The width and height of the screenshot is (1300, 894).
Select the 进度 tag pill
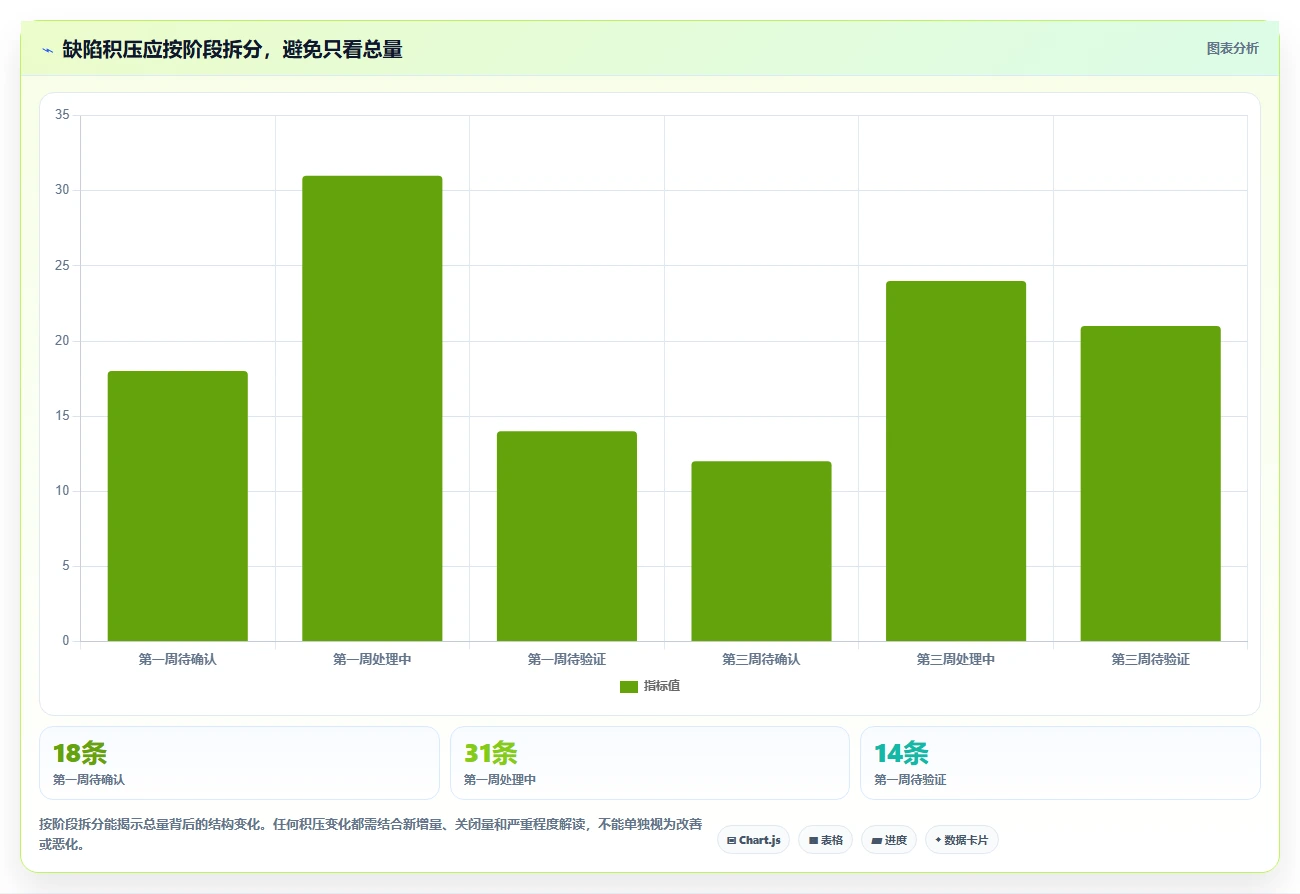click(x=889, y=840)
